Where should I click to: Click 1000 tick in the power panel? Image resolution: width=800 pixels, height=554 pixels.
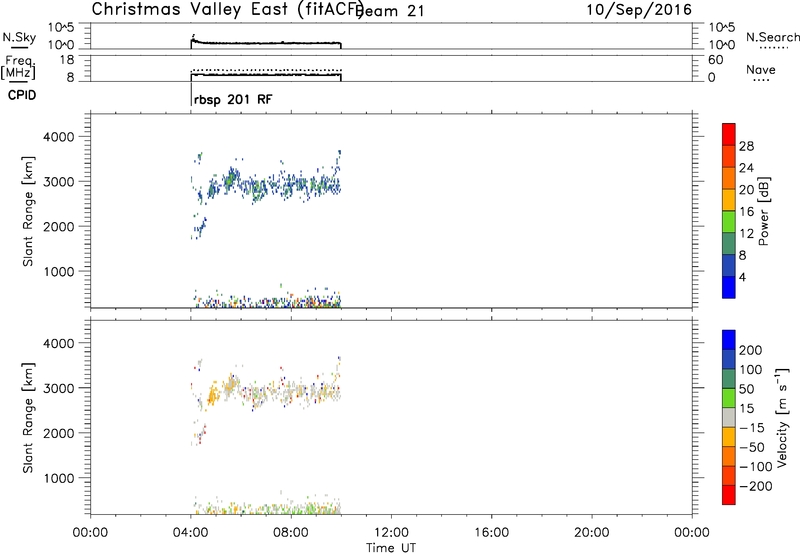pyautogui.click(x=59, y=271)
